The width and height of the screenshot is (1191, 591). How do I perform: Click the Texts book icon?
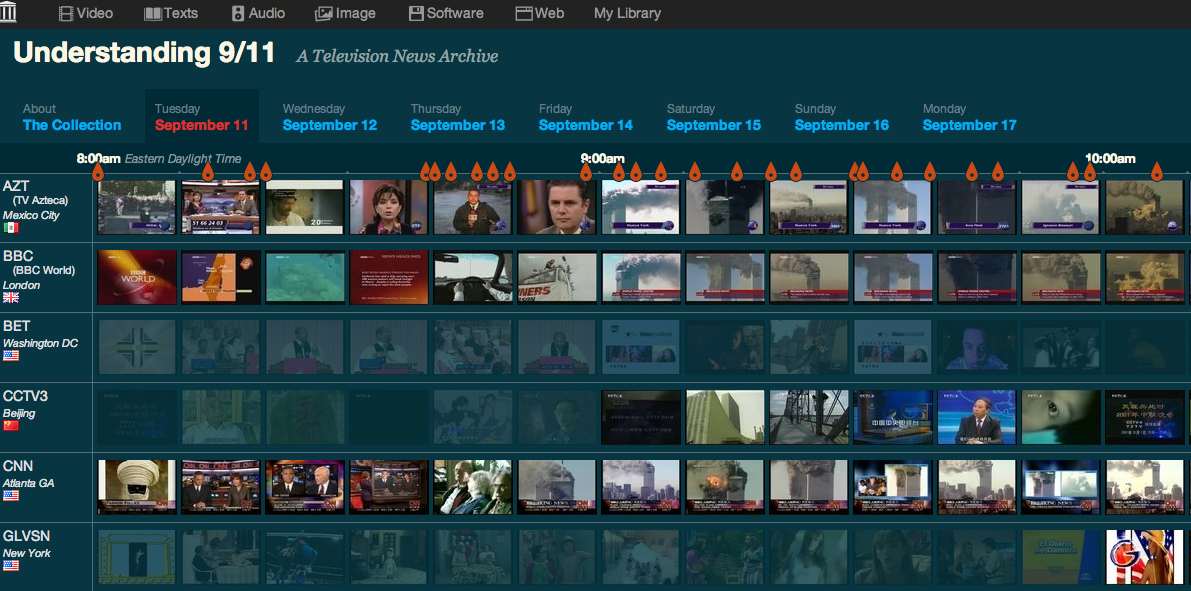point(153,13)
